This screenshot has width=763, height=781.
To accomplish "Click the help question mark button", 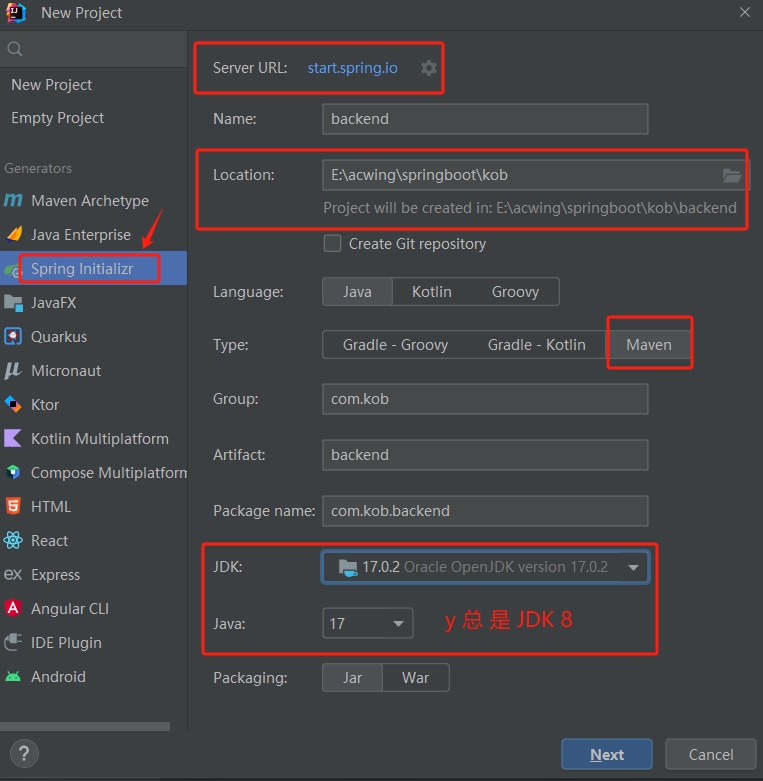I will click(x=24, y=754).
